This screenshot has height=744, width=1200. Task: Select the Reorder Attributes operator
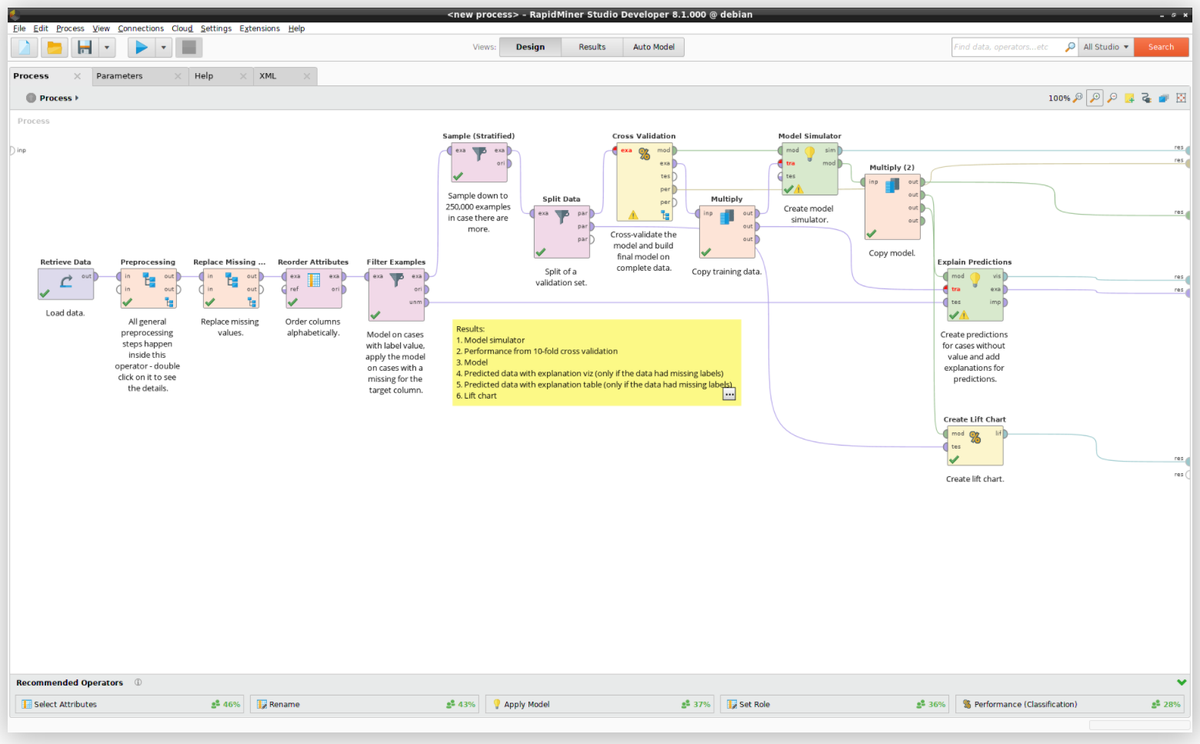pos(313,288)
